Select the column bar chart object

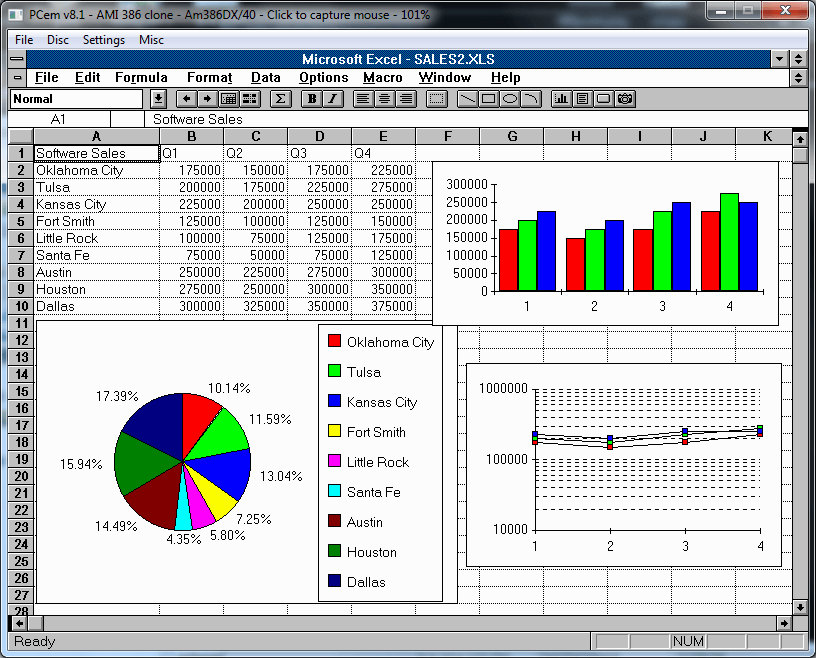coord(605,243)
